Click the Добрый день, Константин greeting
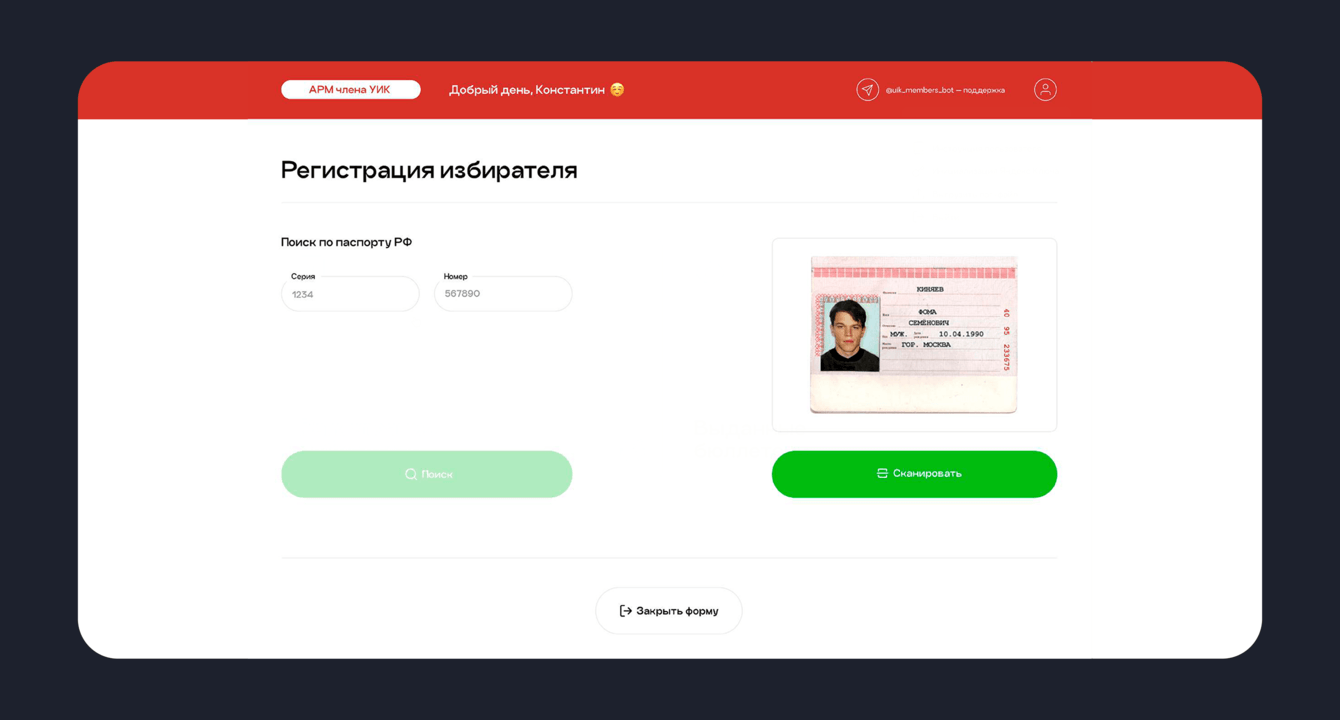 click(527, 90)
